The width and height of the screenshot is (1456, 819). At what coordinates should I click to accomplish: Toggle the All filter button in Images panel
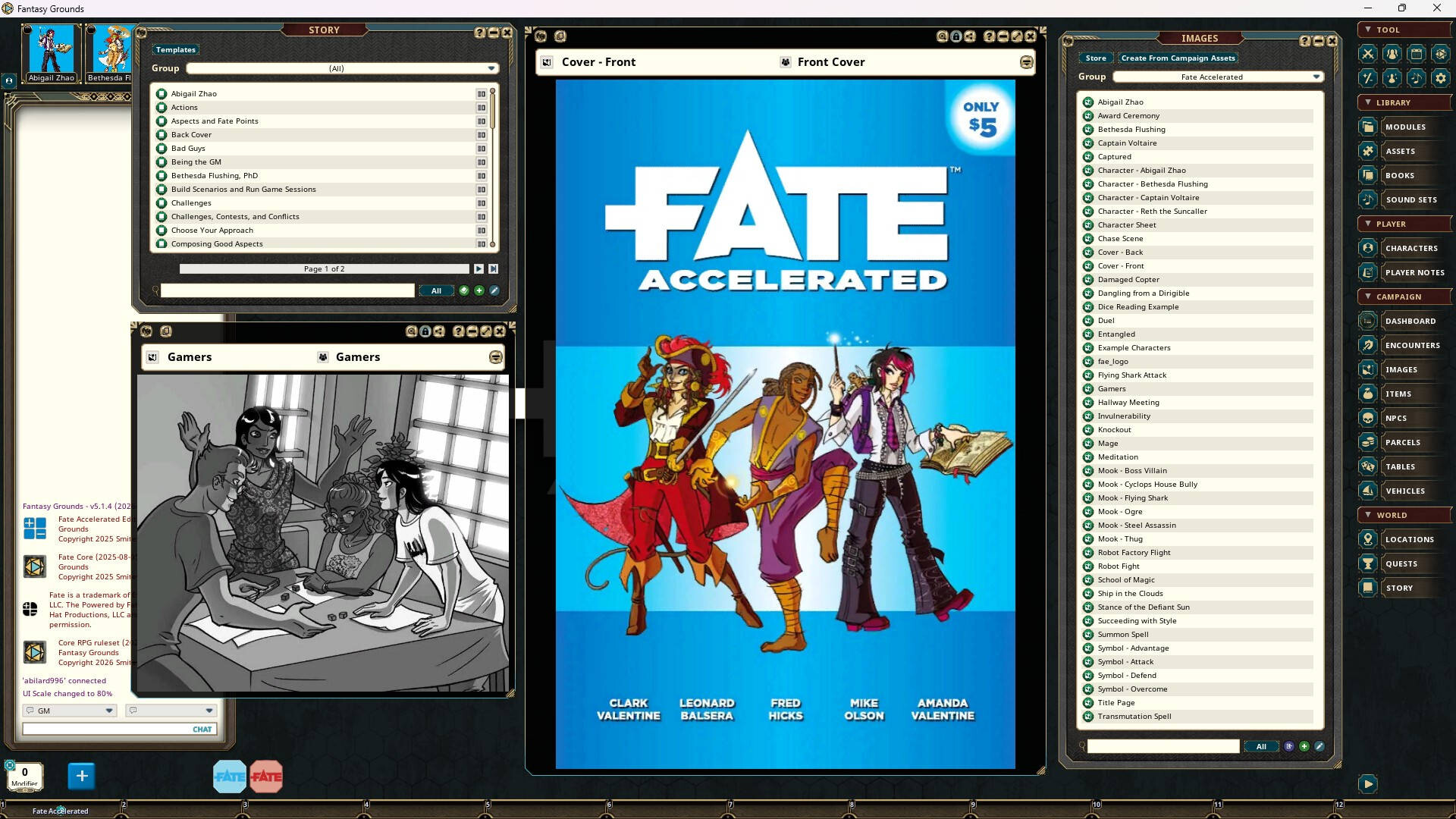click(x=1260, y=746)
